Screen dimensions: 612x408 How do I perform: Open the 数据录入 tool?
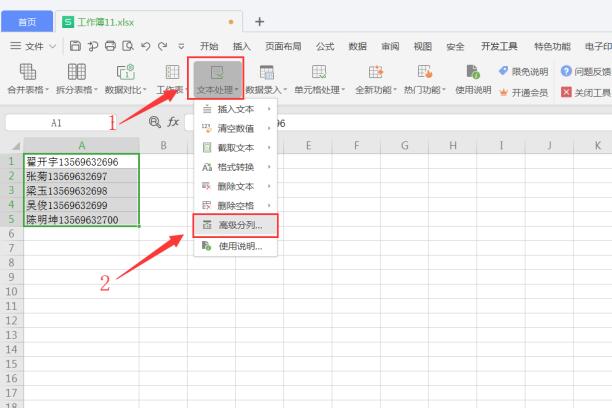tap(266, 79)
